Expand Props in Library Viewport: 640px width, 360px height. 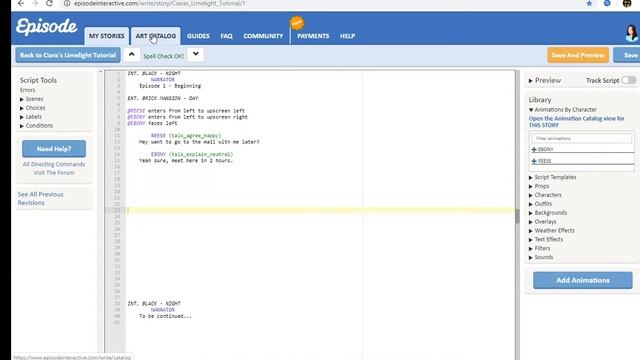539,186
